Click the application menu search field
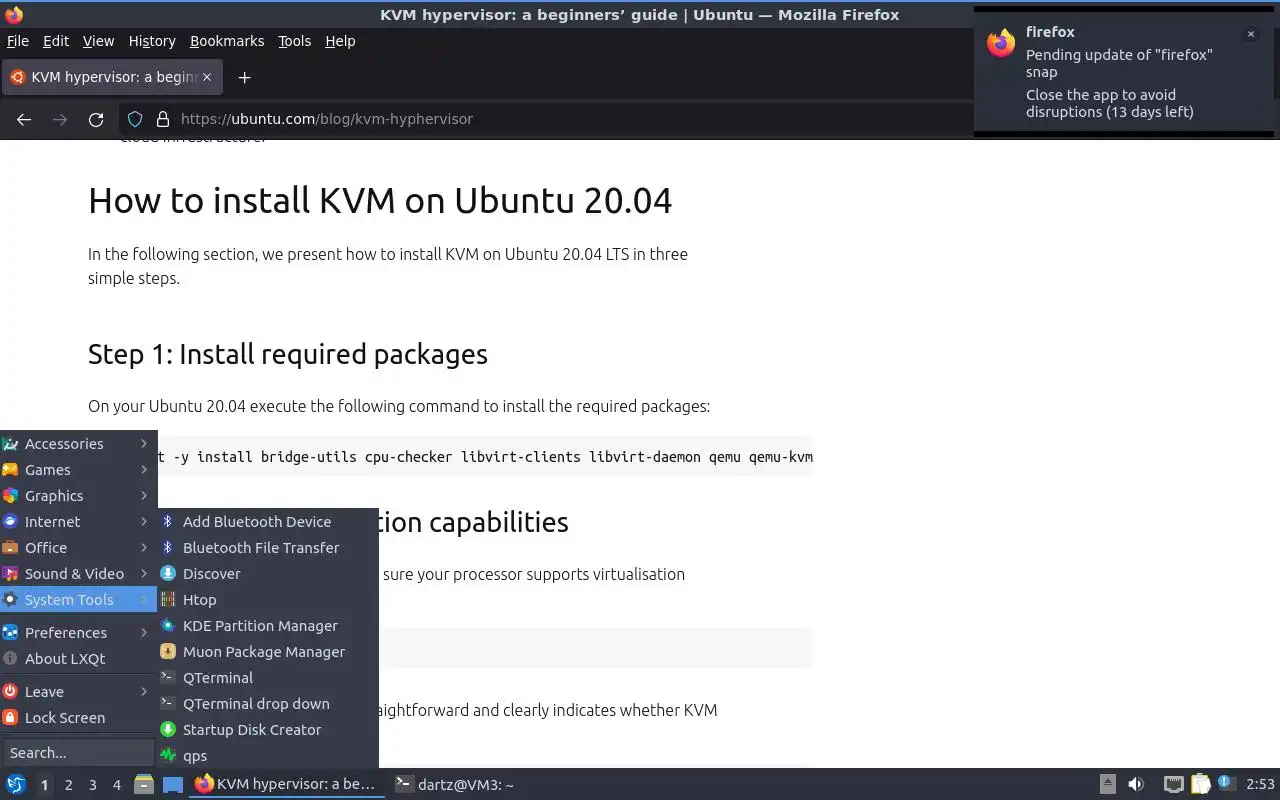 (78, 752)
